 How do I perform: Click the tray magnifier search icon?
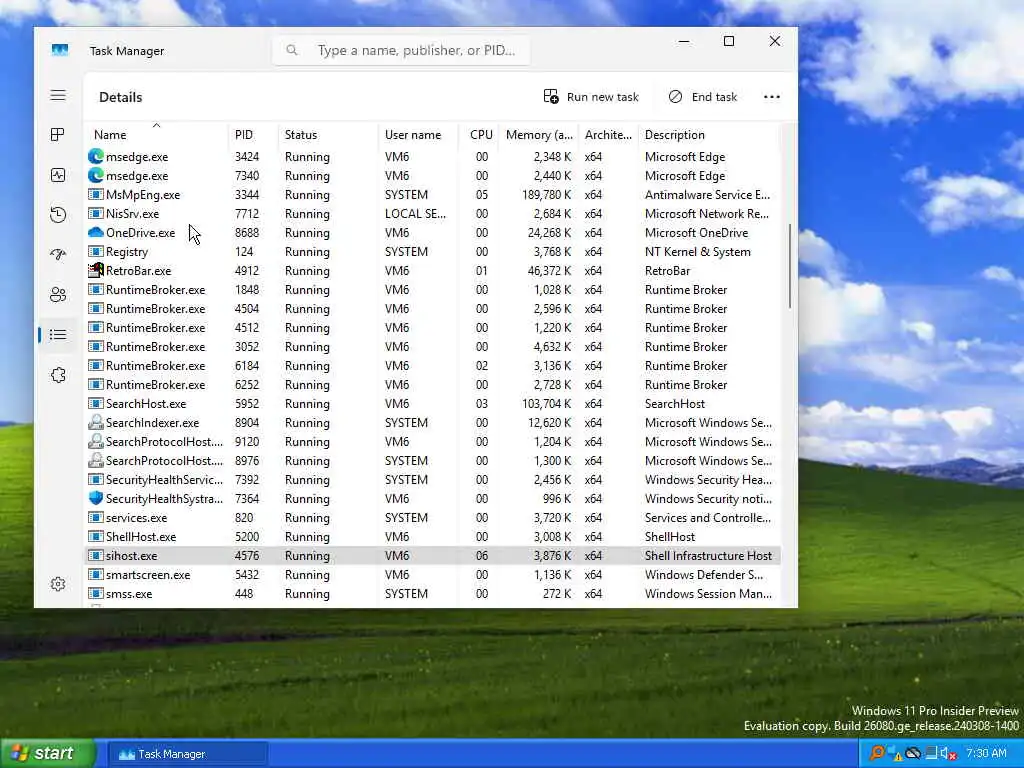(877, 753)
